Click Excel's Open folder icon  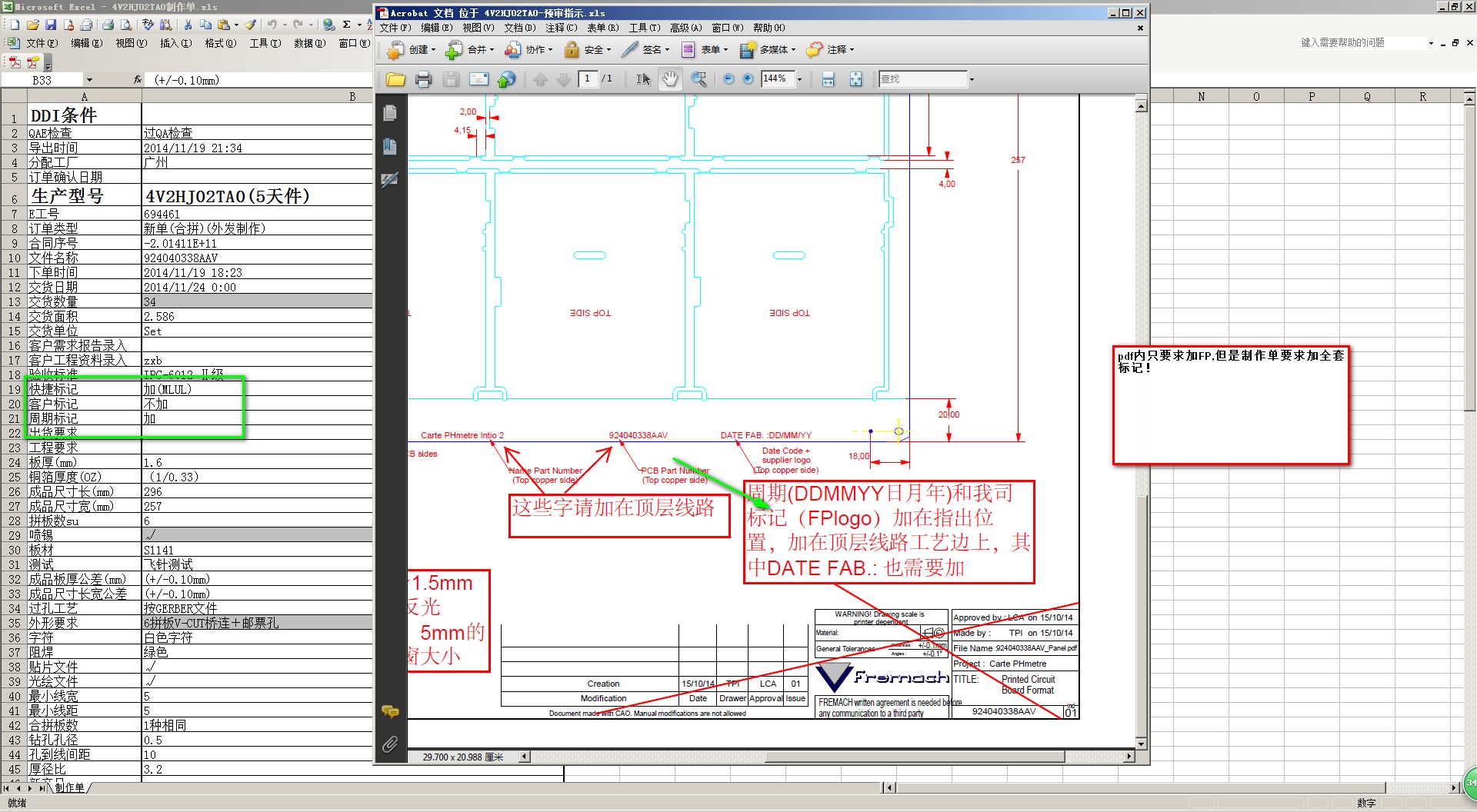pyautogui.click(x=33, y=25)
